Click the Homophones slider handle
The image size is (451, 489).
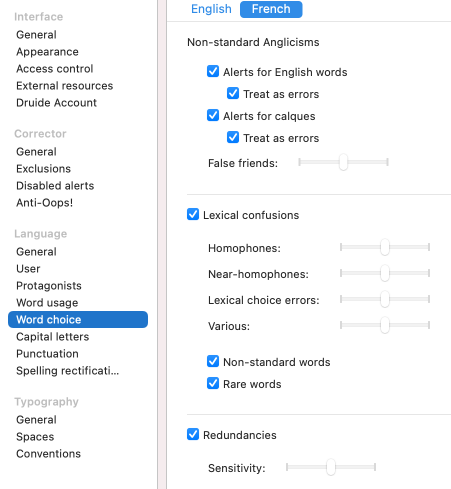coord(385,247)
